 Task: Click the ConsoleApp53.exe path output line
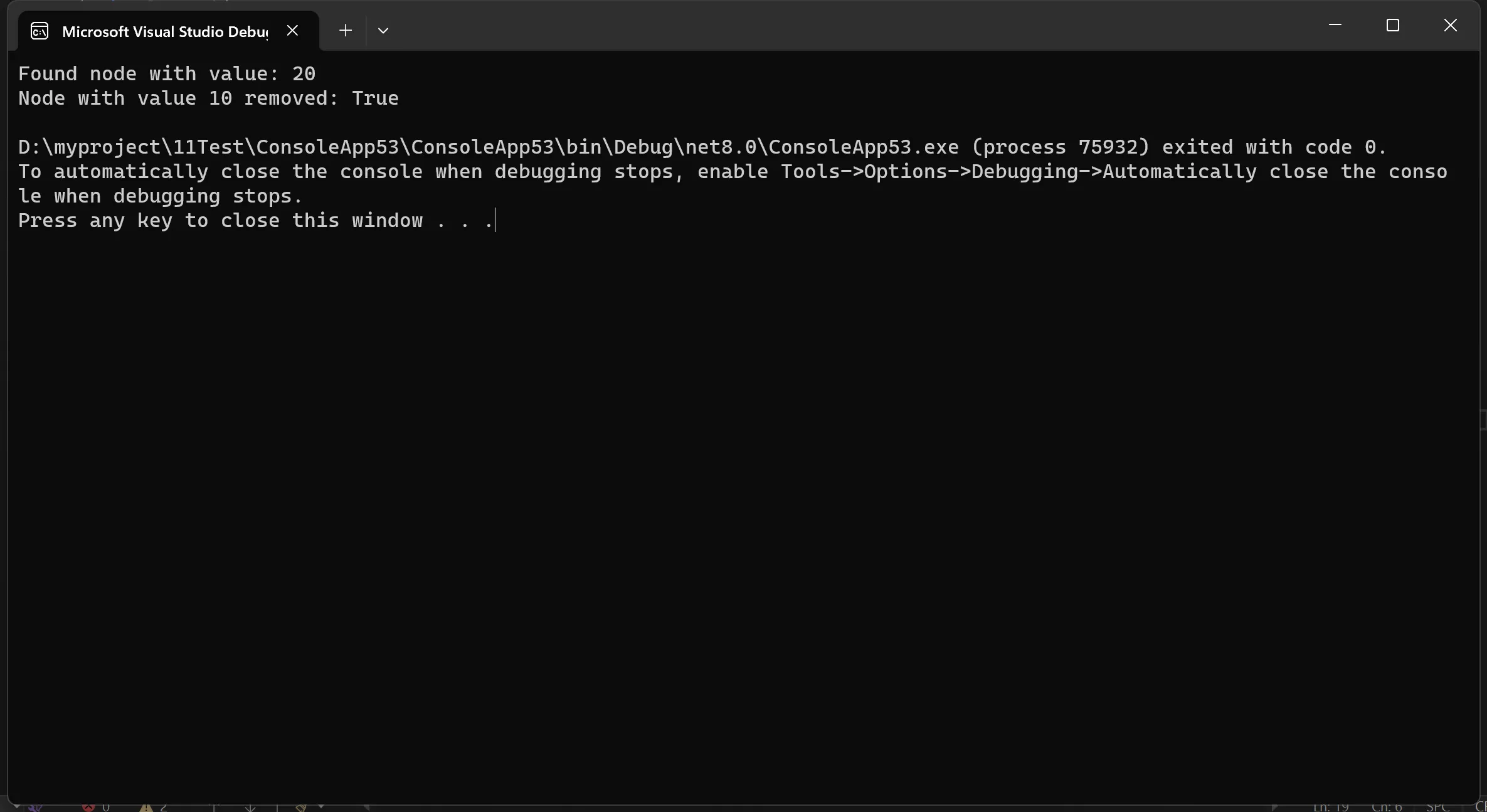coord(702,147)
